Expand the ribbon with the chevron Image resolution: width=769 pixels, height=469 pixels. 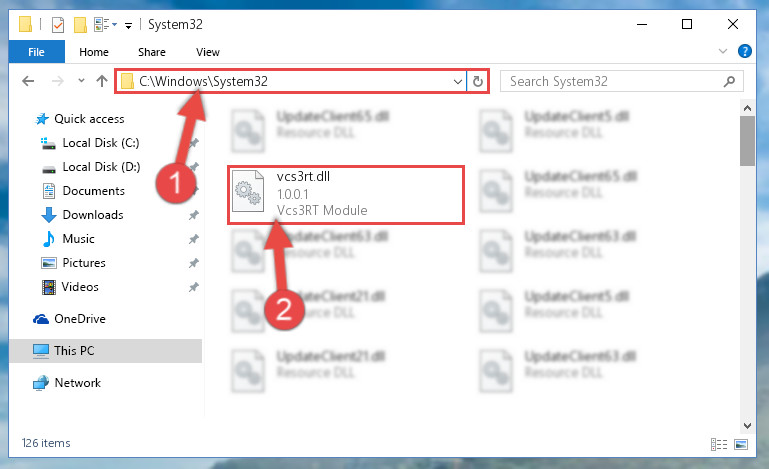coord(722,51)
